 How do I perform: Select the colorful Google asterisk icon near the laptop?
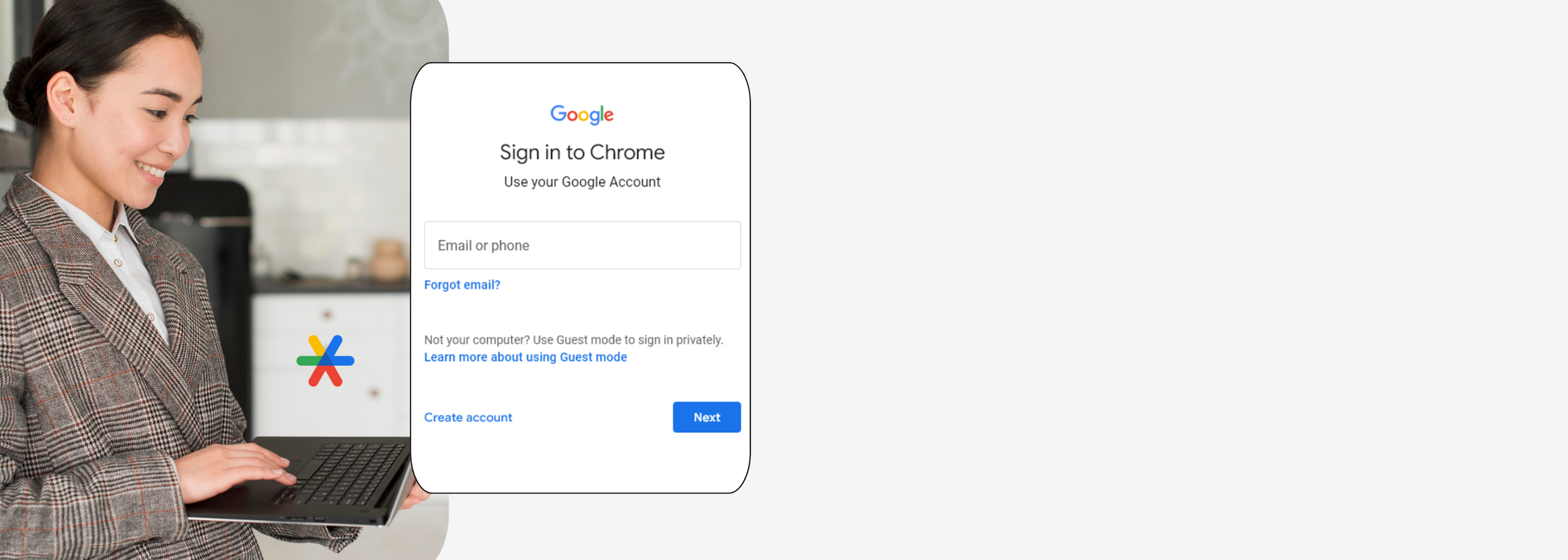tap(325, 362)
